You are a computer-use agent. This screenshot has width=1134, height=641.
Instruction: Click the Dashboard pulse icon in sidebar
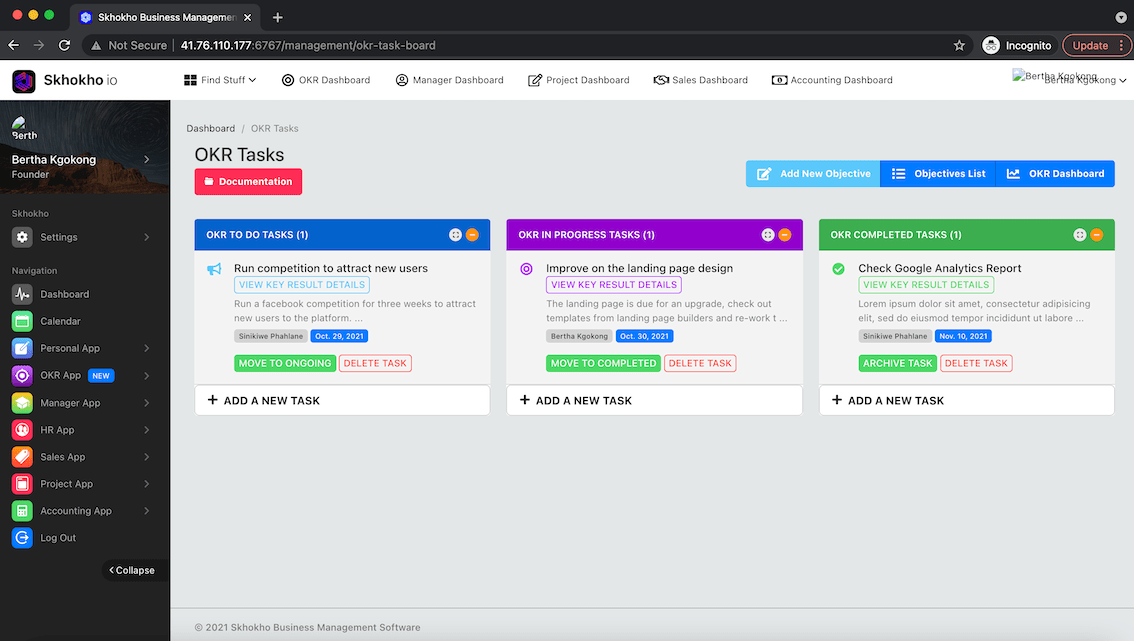click(22, 294)
